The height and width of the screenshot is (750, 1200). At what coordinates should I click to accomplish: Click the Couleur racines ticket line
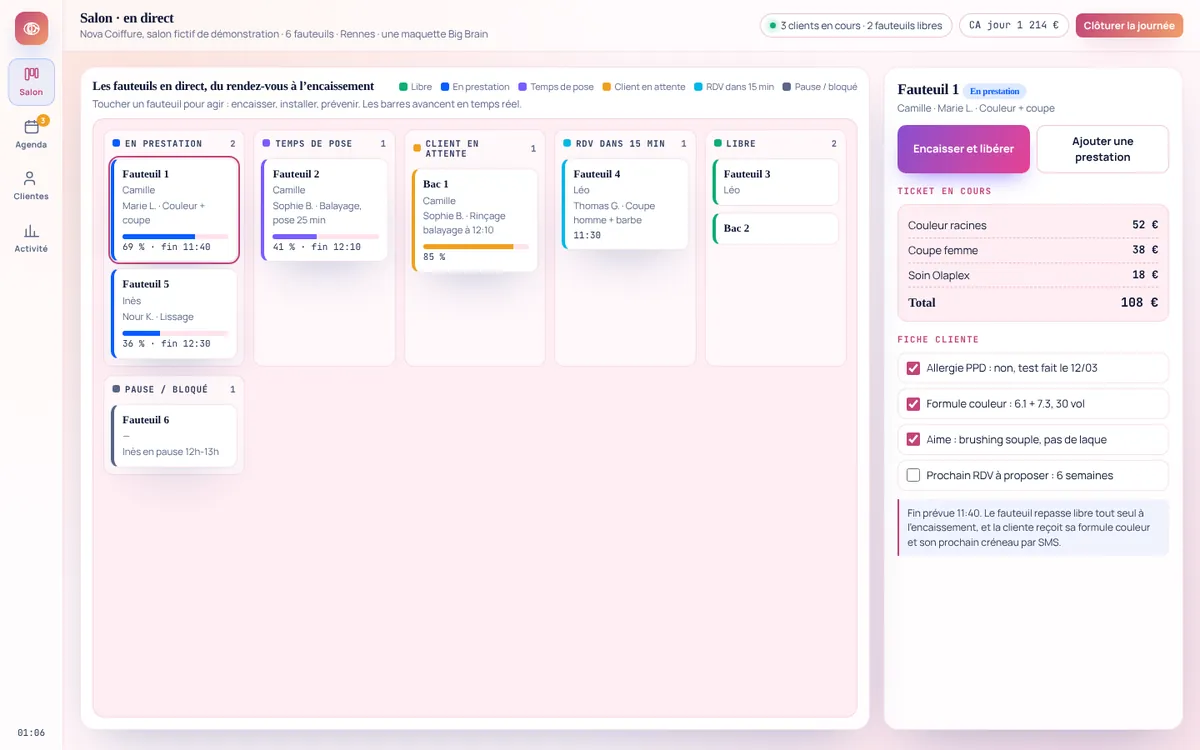click(1033, 225)
